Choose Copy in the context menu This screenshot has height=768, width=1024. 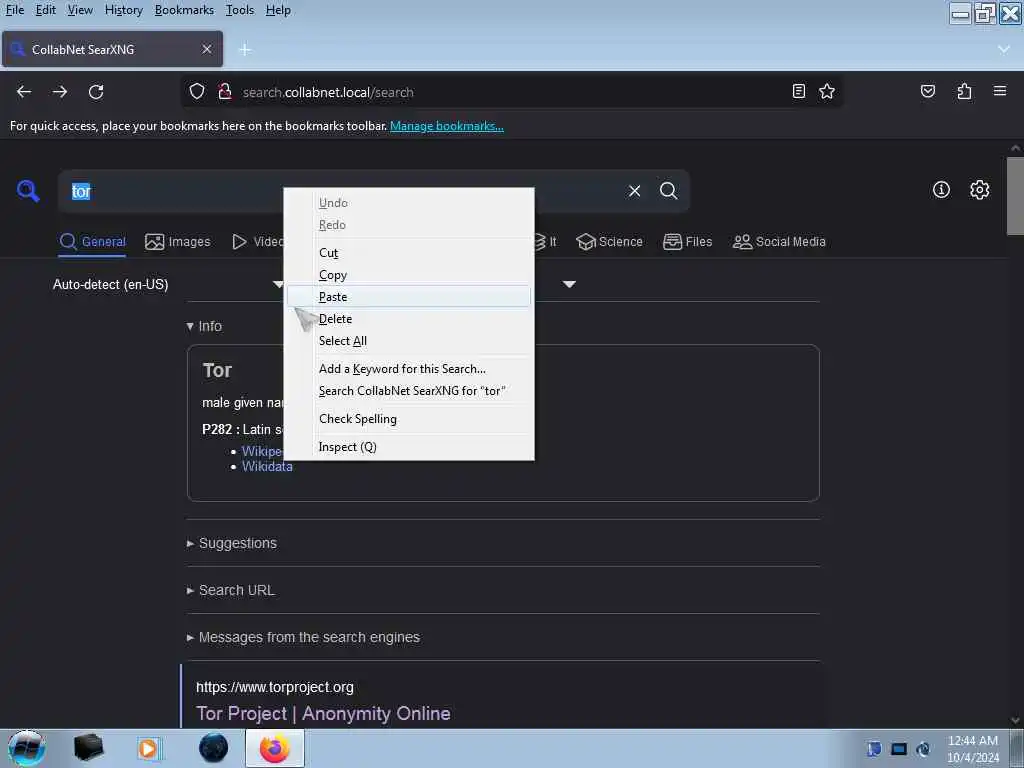pyautogui.click(x=409, y=275)
